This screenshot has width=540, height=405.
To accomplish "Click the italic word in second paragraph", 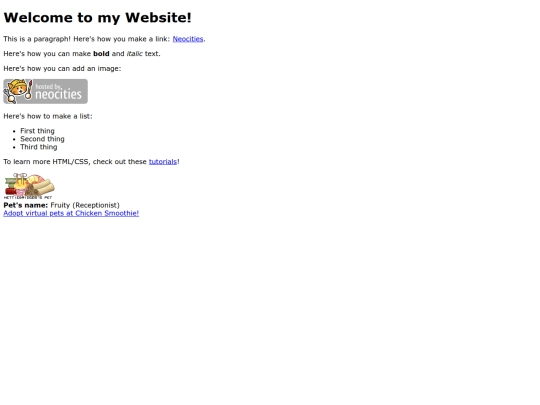I will coord(135,54).
